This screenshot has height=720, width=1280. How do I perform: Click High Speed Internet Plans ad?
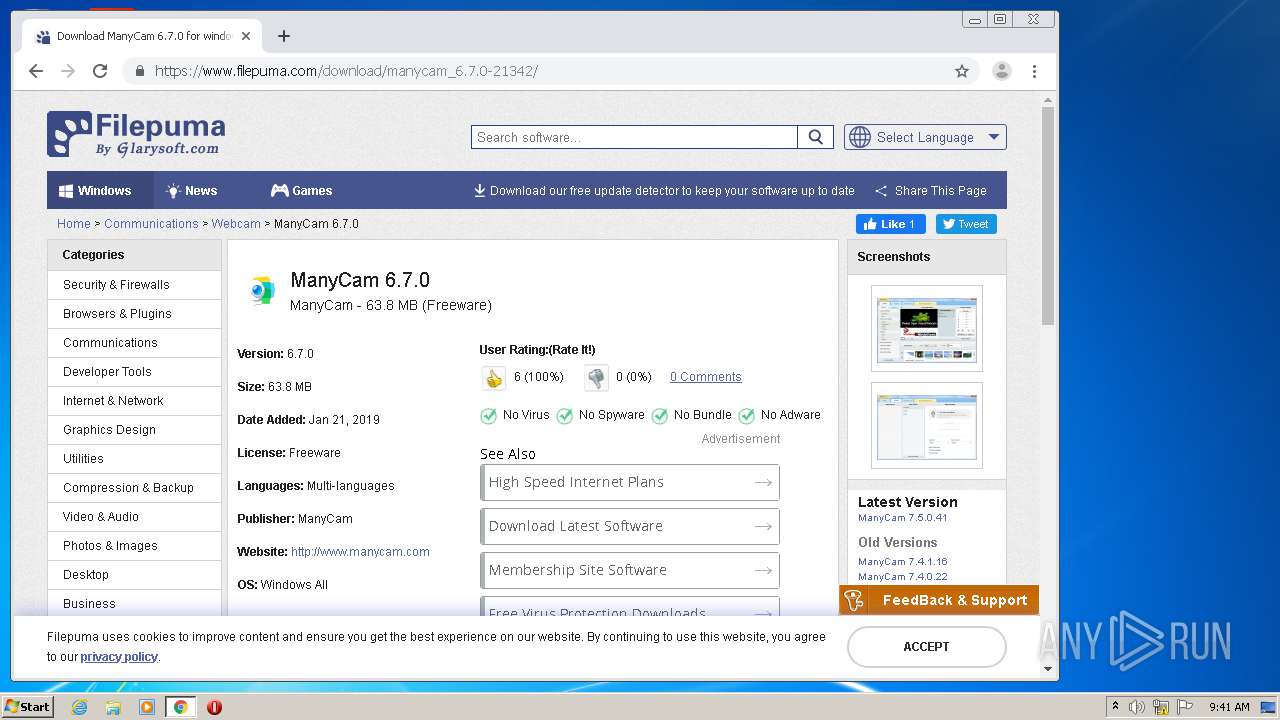pyautogui.click(x=630, y=482)
